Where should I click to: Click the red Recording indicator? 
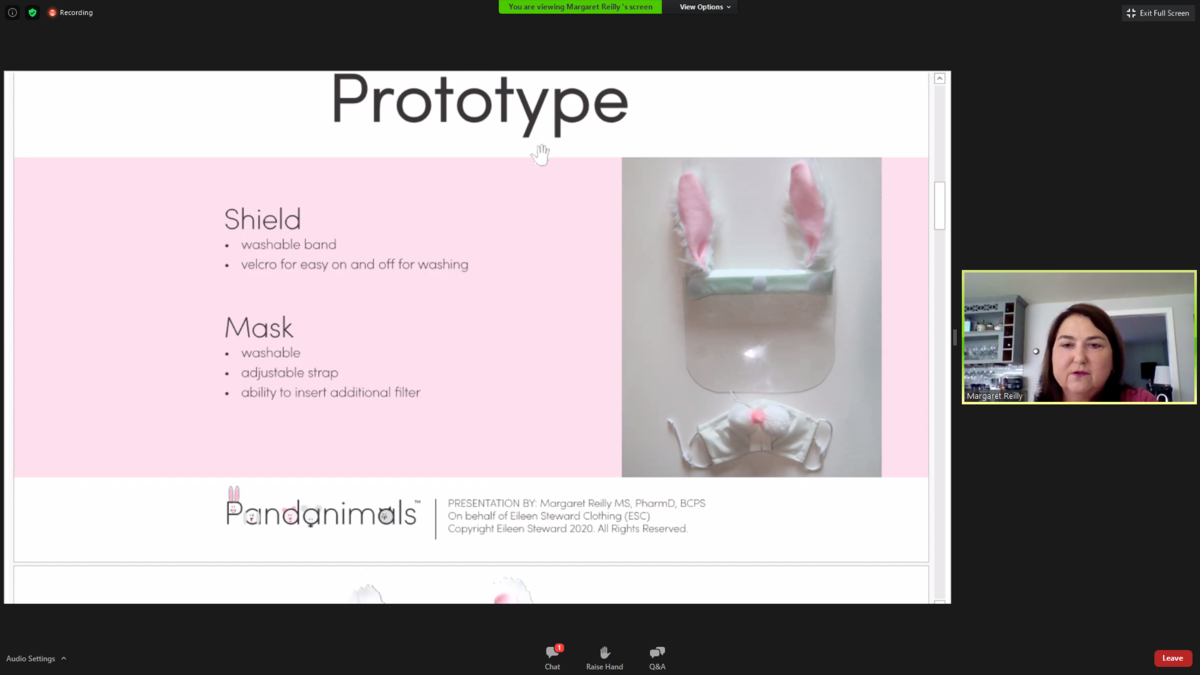(71, 13)
